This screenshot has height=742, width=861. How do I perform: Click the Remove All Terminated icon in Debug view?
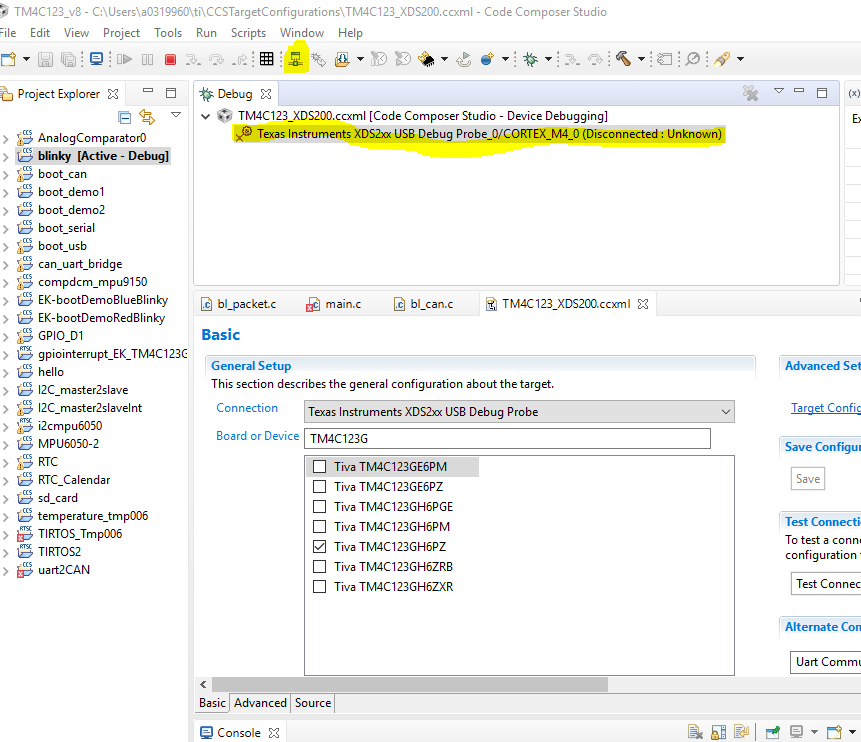[750, 93]
